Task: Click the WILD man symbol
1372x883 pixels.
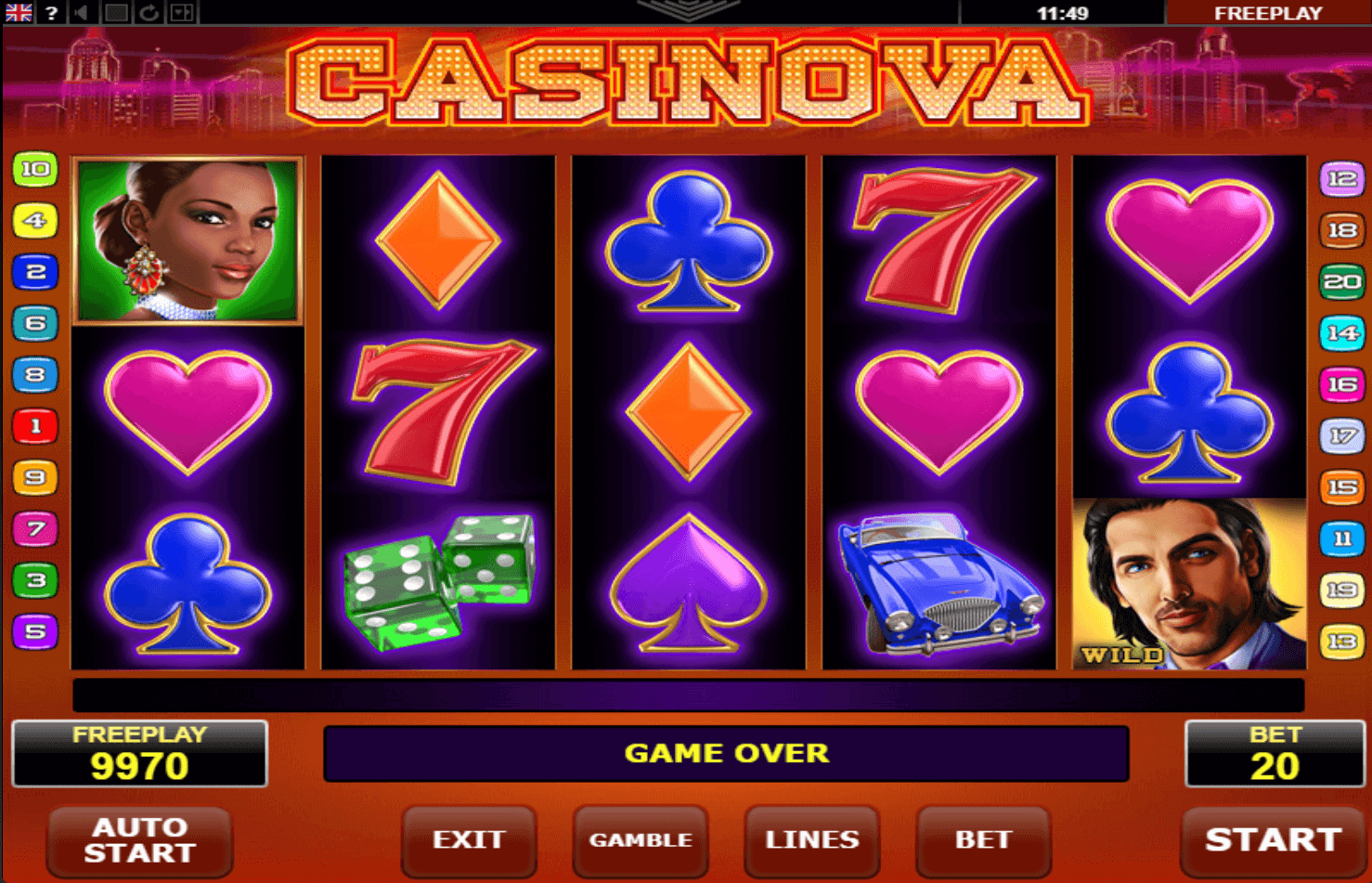Action: point(1189,584)
